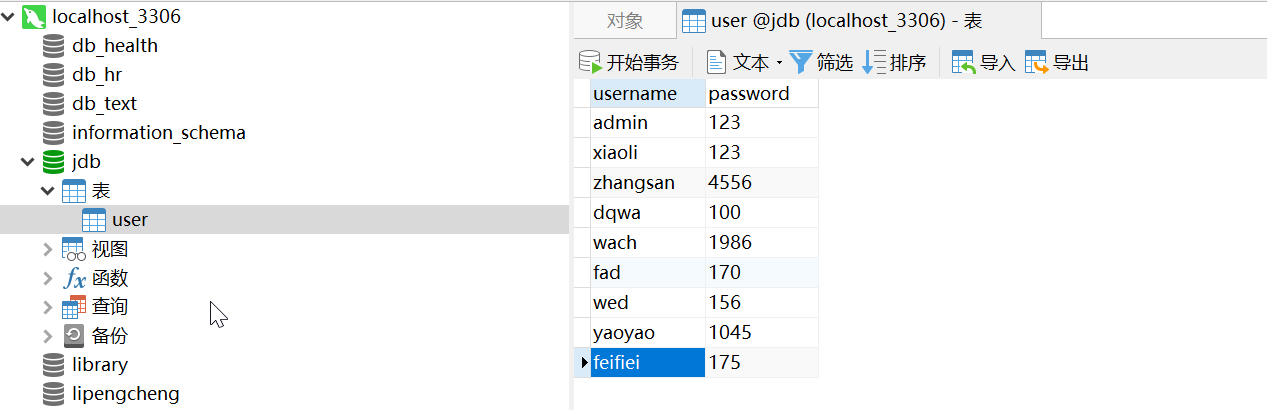1267x410 pixels.
Task: Expand the views (视图) node
Action: click(48, 249)
